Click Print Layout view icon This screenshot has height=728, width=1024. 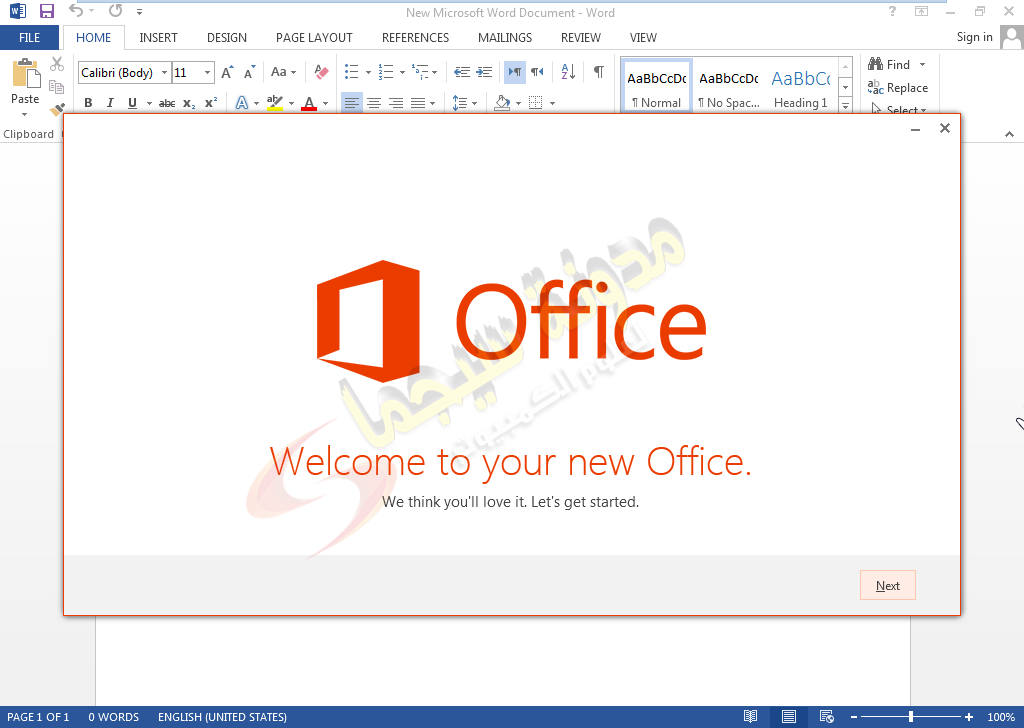point(789,717)
